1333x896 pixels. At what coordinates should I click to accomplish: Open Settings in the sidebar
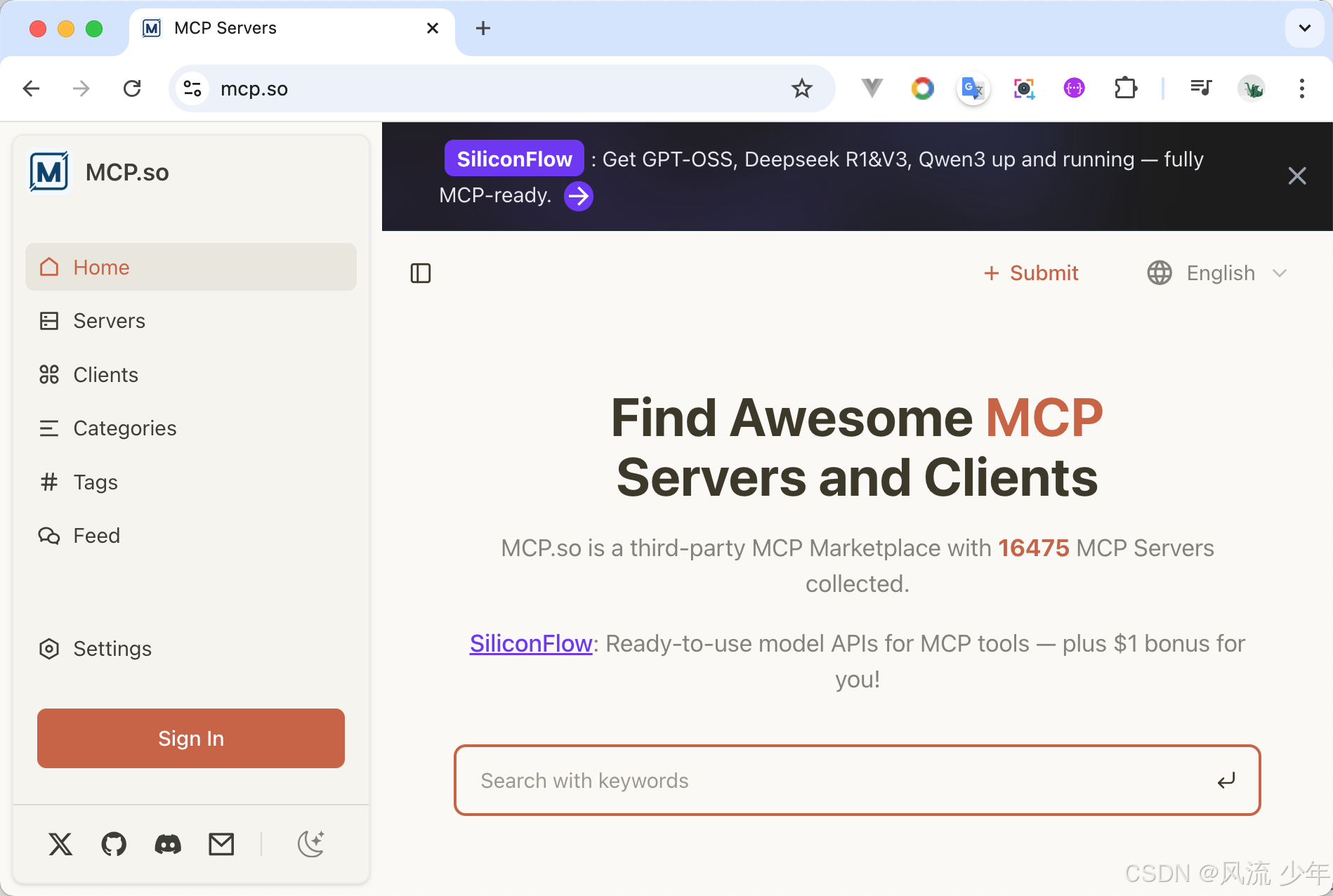click(x=191, y=648)
